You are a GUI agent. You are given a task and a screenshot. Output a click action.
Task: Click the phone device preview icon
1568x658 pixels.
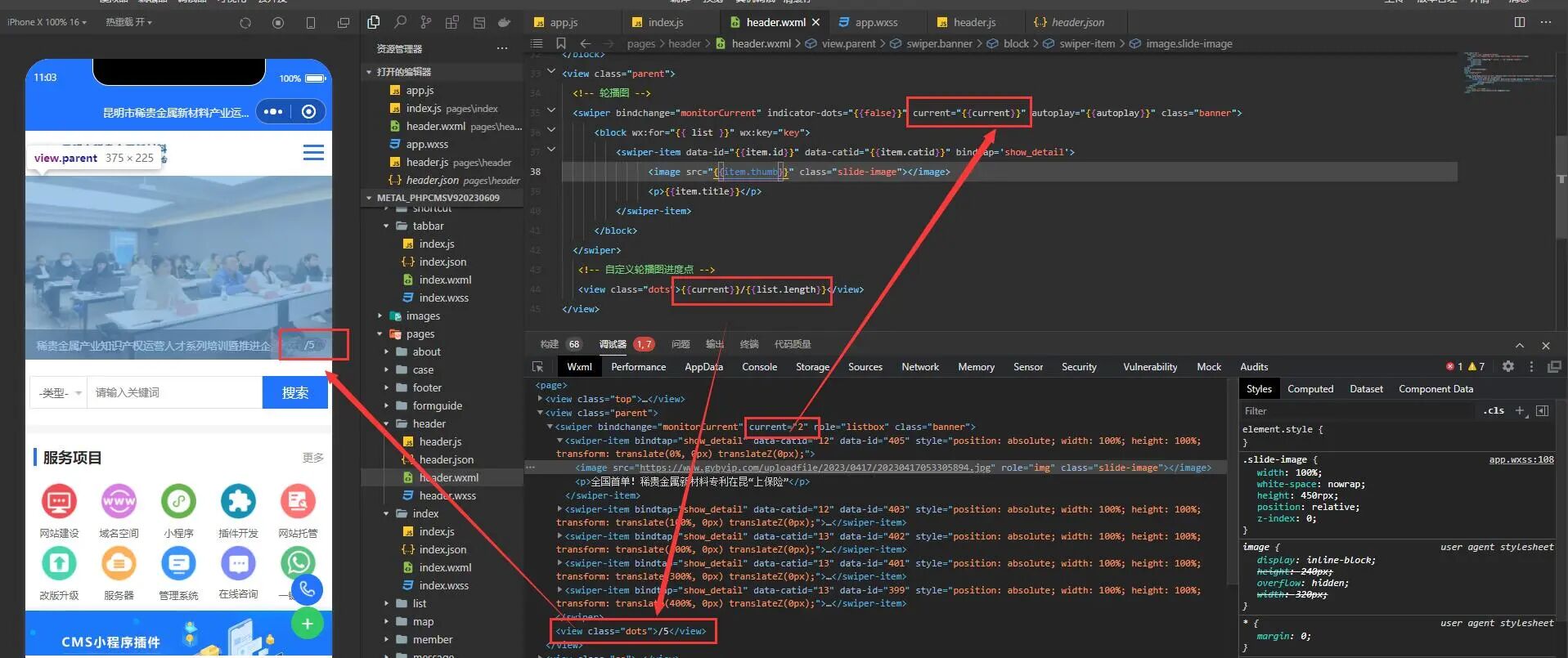pos(311,23)
